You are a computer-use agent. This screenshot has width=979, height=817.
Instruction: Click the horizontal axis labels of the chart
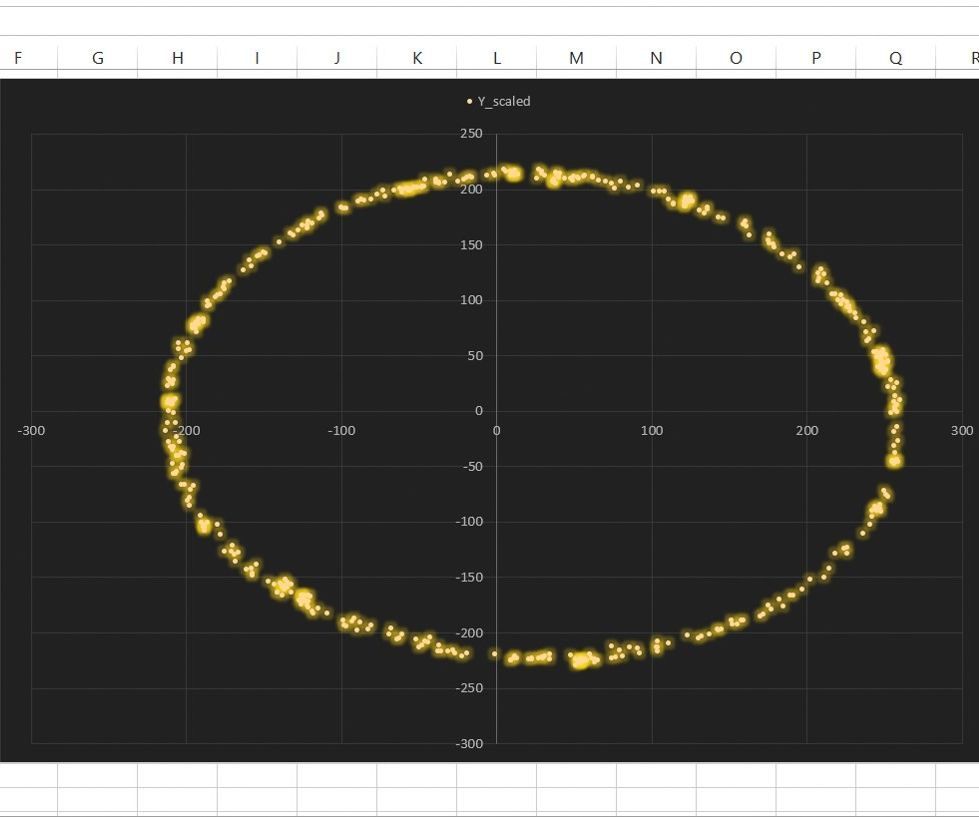[x=652, y=430]
